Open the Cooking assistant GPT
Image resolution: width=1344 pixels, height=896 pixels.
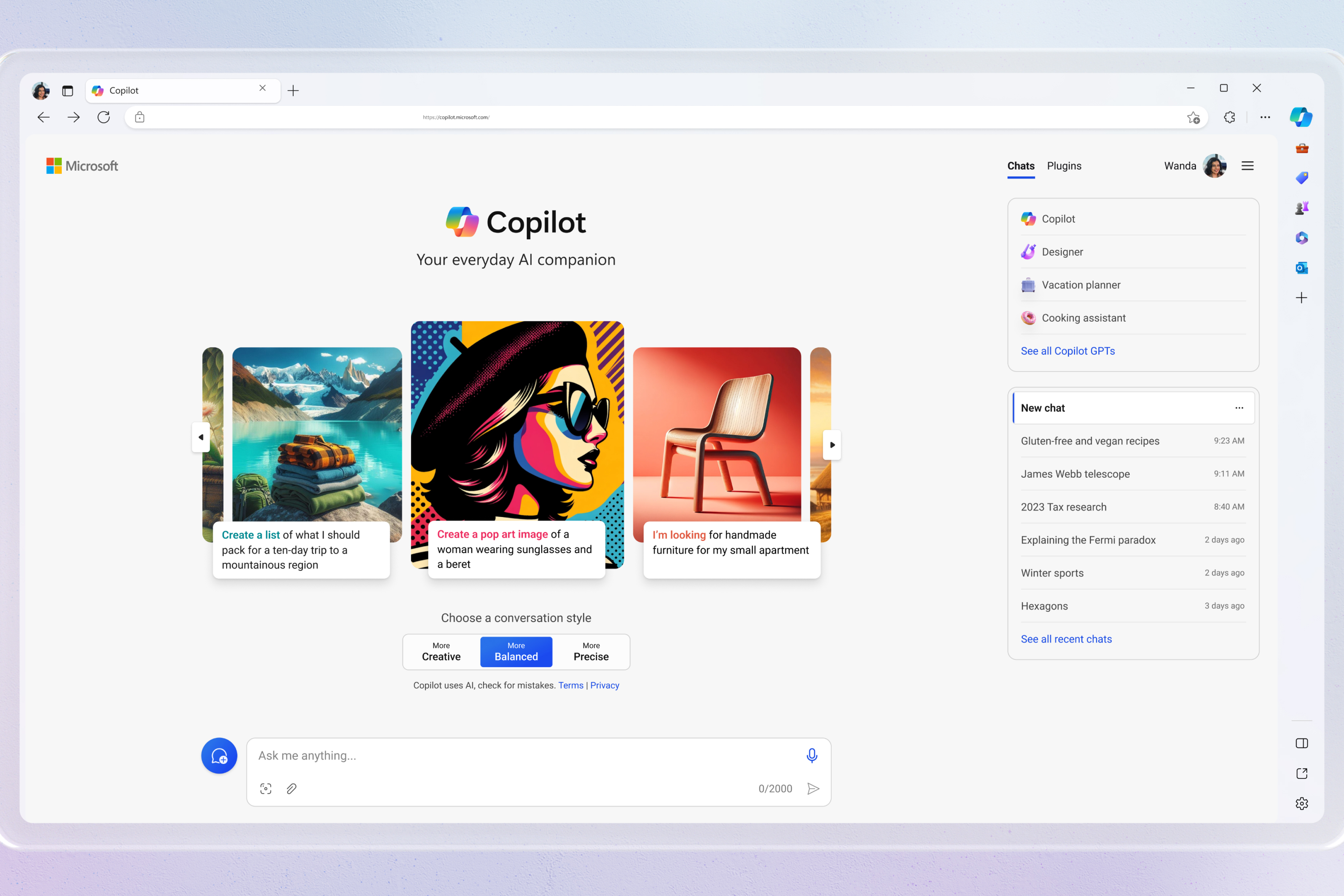click(x=1083, y=317)
